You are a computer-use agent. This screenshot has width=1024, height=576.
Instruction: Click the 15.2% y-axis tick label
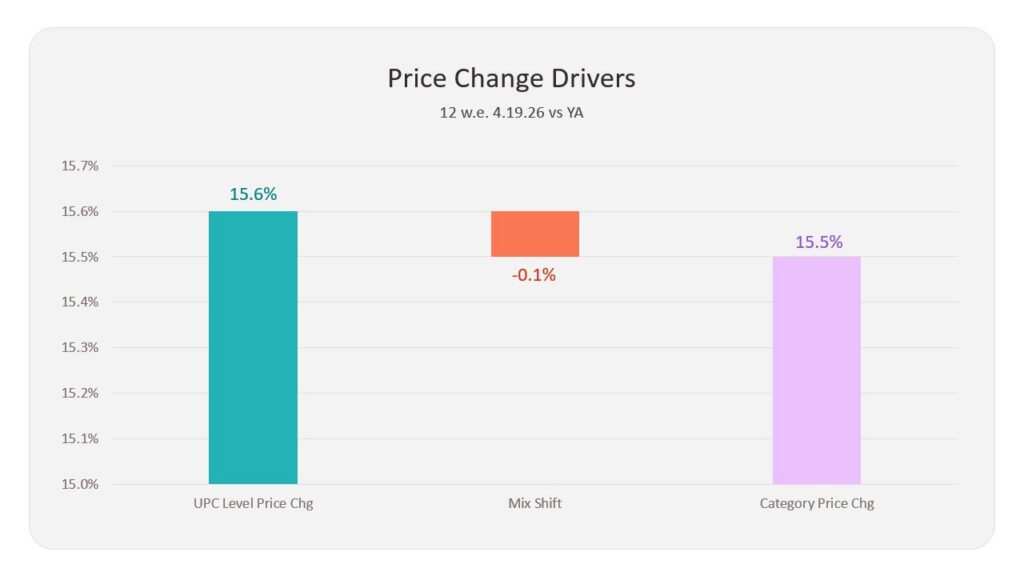click(x=80, y=393)
